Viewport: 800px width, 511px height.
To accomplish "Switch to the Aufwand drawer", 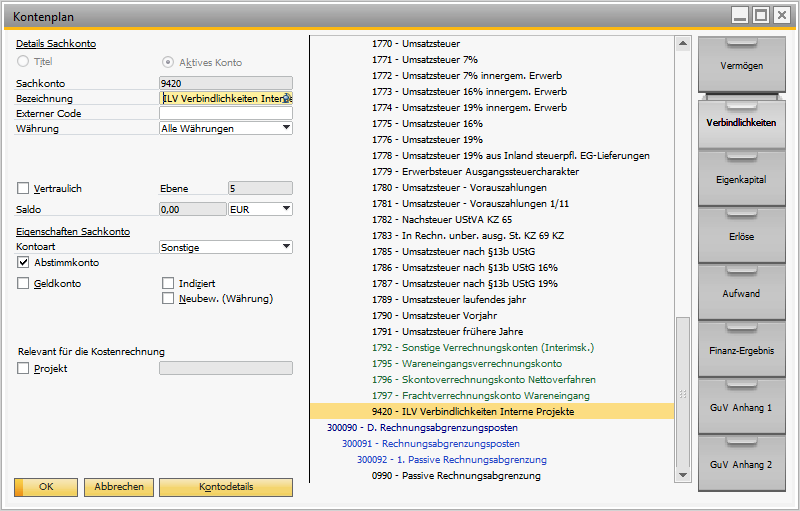I will click(741, 294).
